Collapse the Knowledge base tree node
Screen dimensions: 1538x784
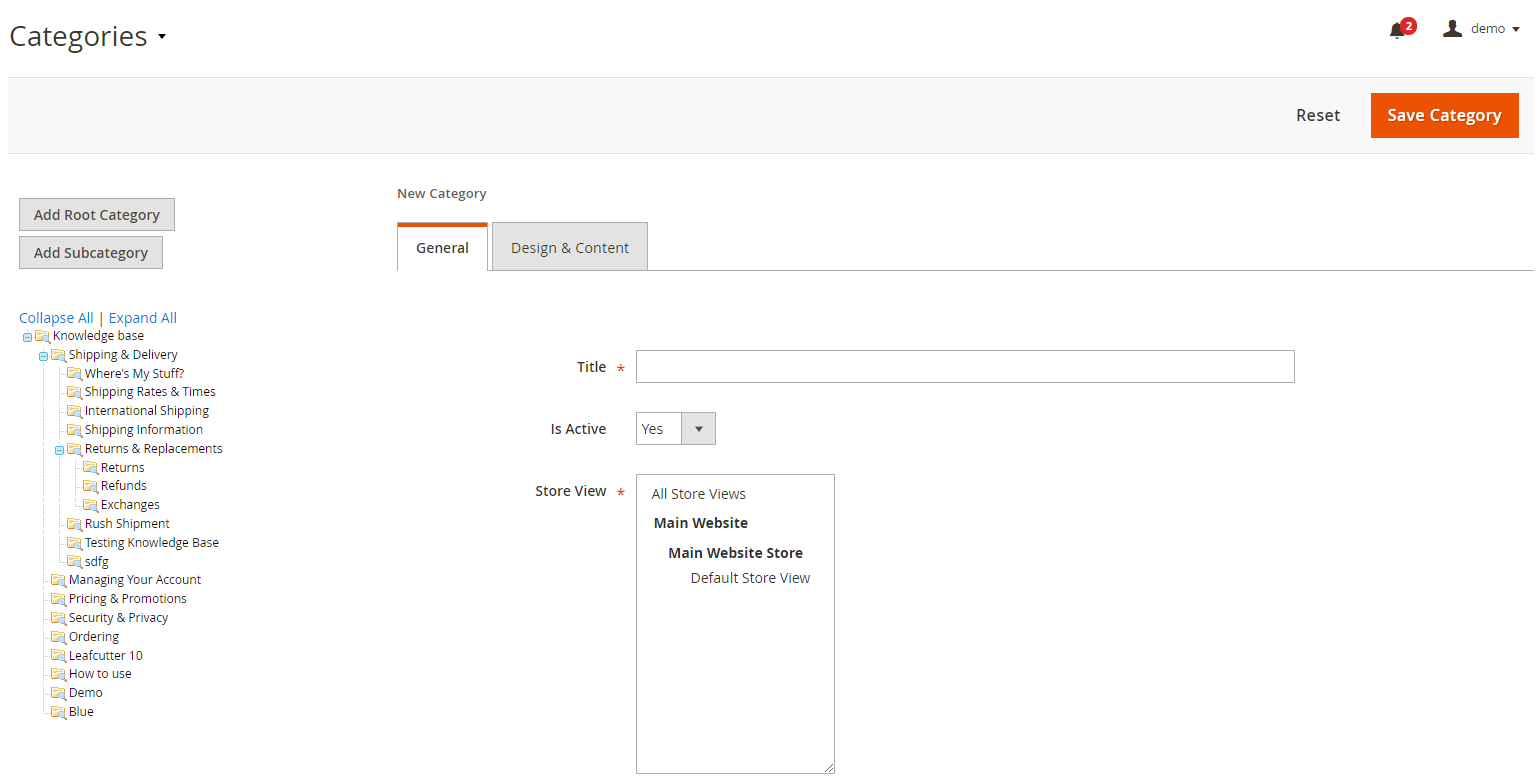coord(27,337)
